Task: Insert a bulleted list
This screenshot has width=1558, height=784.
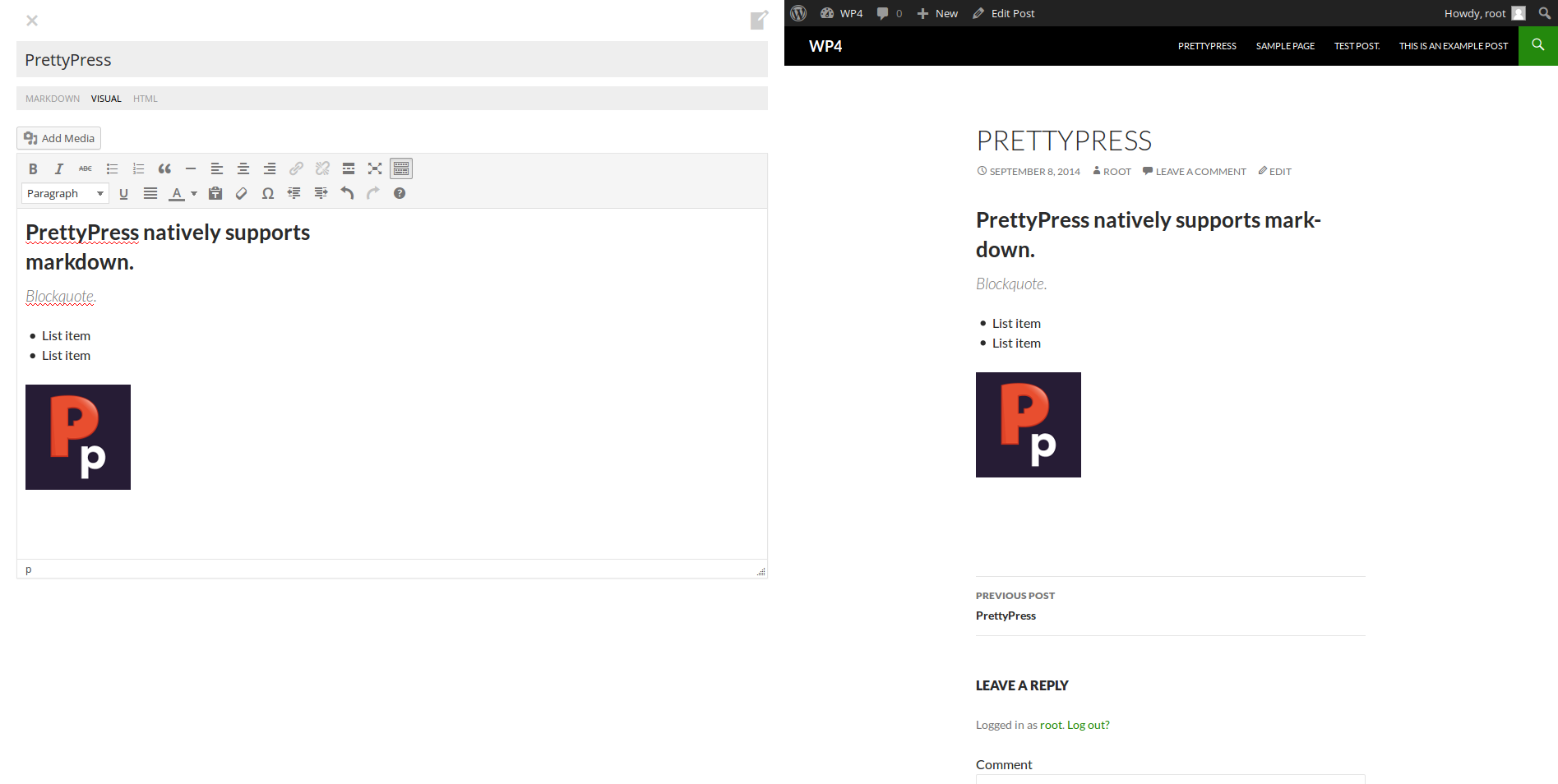Action: (112, 168)
